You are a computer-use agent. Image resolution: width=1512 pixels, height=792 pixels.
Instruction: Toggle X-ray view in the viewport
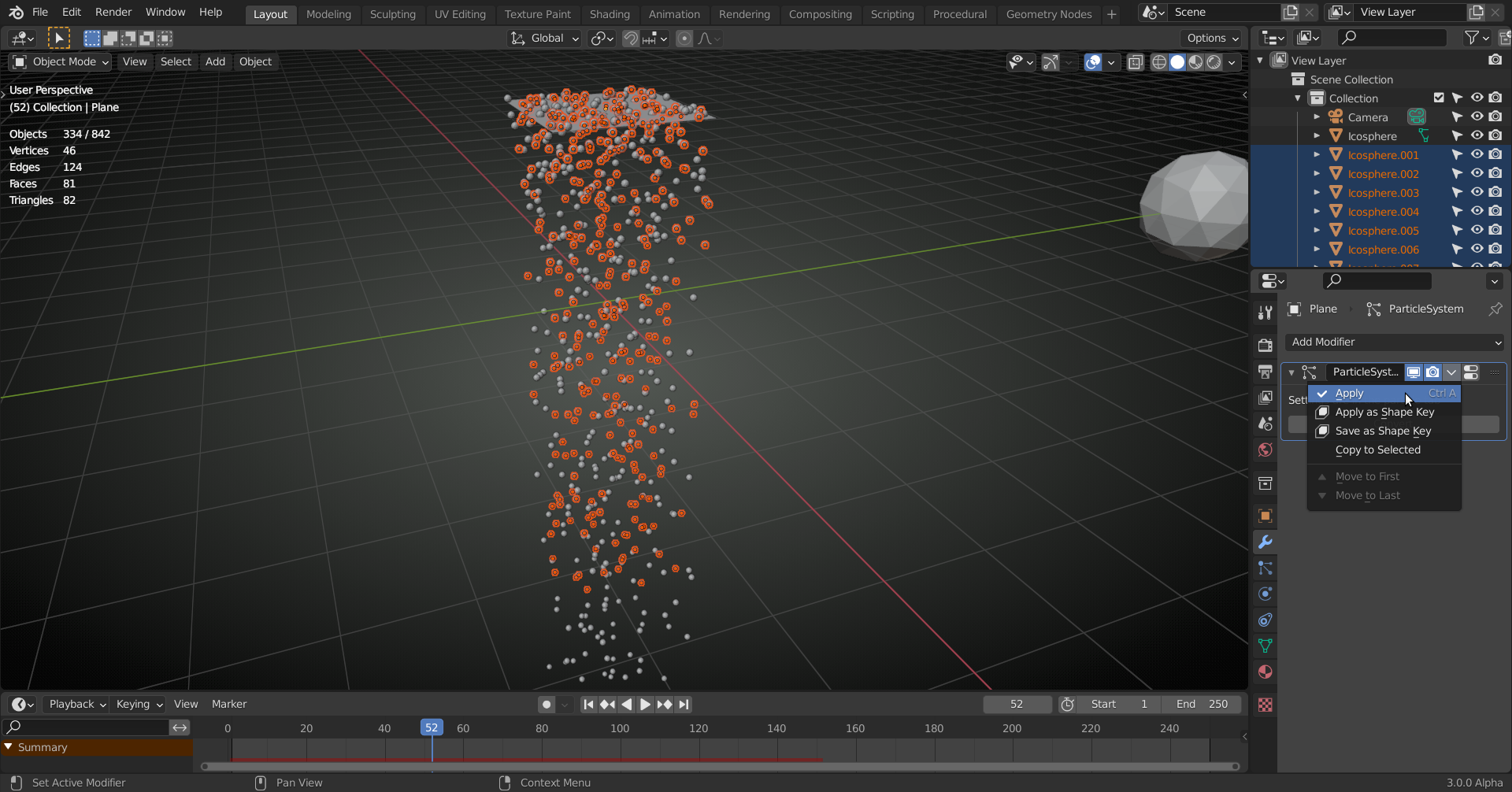click(x=1135, y=62)
